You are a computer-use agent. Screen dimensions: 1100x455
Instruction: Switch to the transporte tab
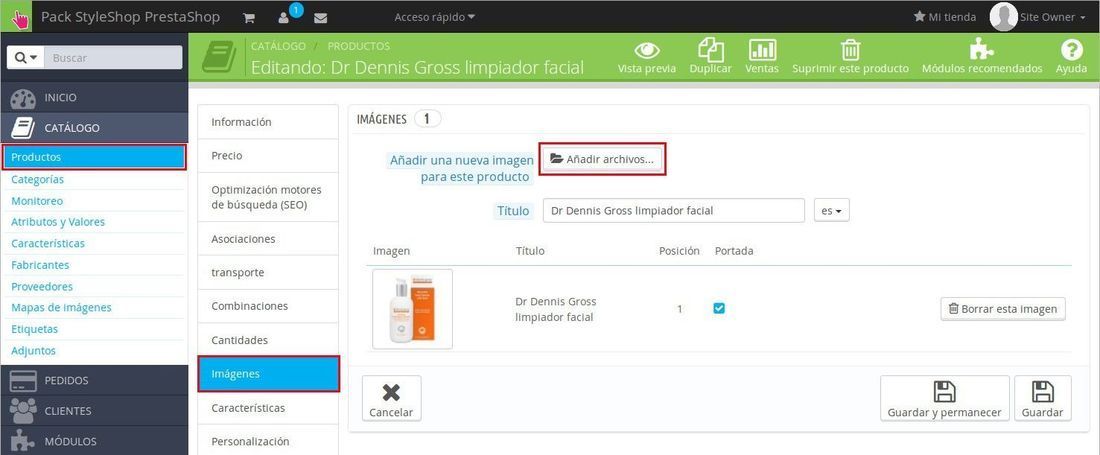pos(268,273)
